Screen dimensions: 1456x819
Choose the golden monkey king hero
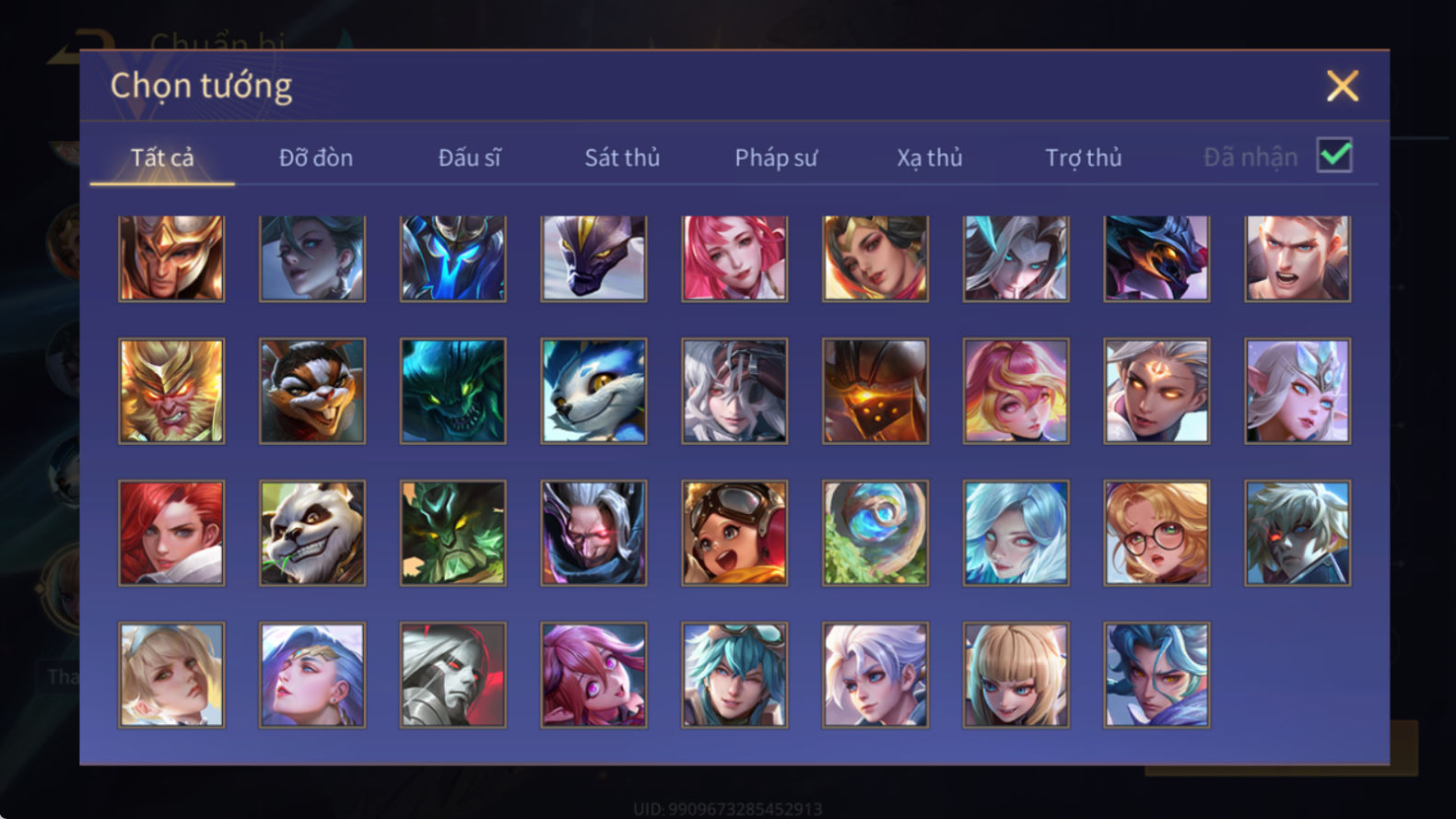click(x=171, y=391)
